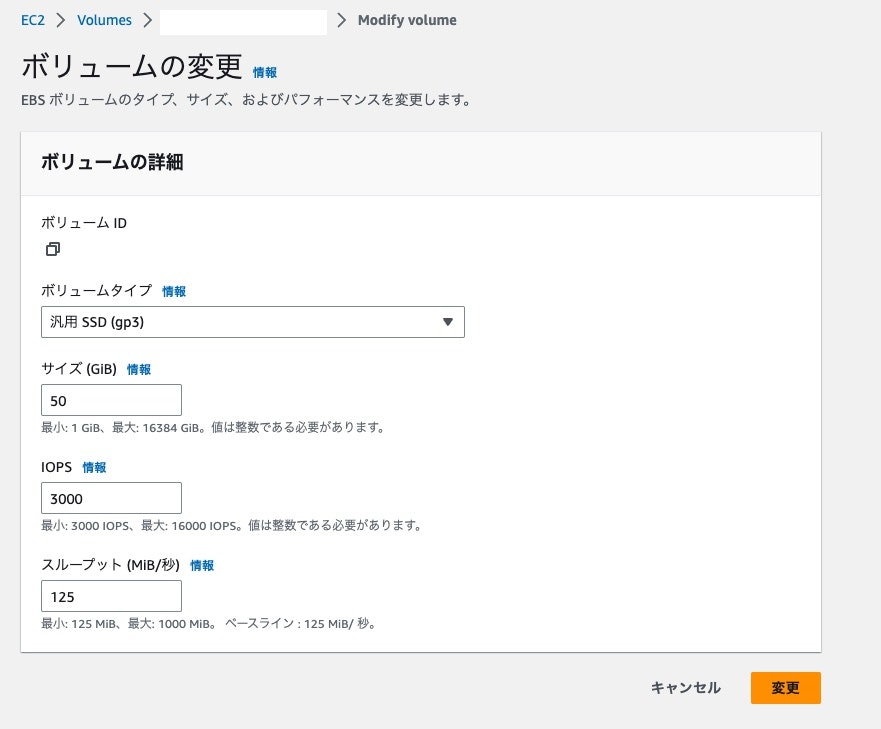Open info link next to サイズ (GiB)
Screen dimensions: 881x729
point(139,368)
